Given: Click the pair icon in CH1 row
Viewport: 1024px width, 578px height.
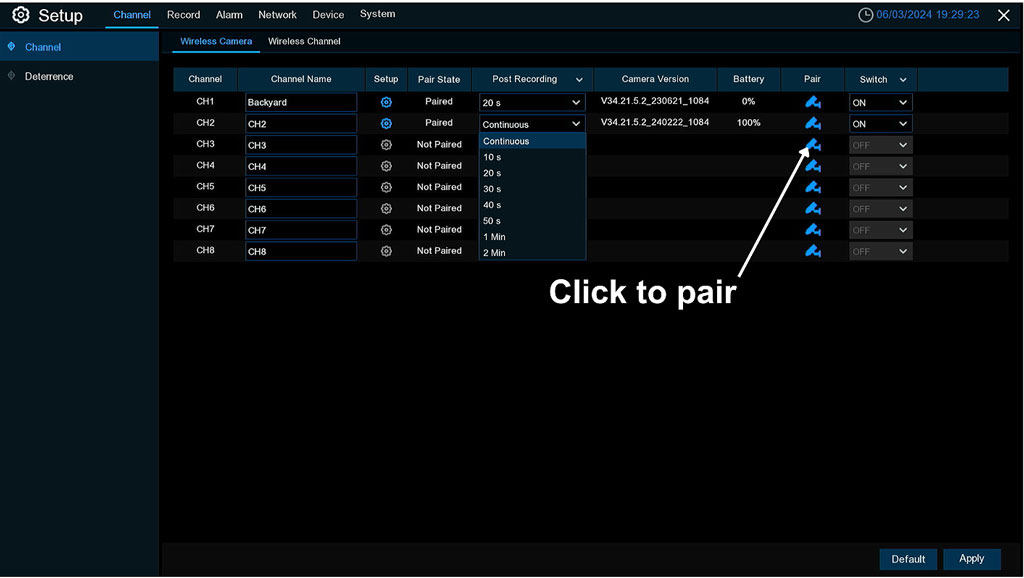Looking at the screenshot, I should click(x=813, y=102).
